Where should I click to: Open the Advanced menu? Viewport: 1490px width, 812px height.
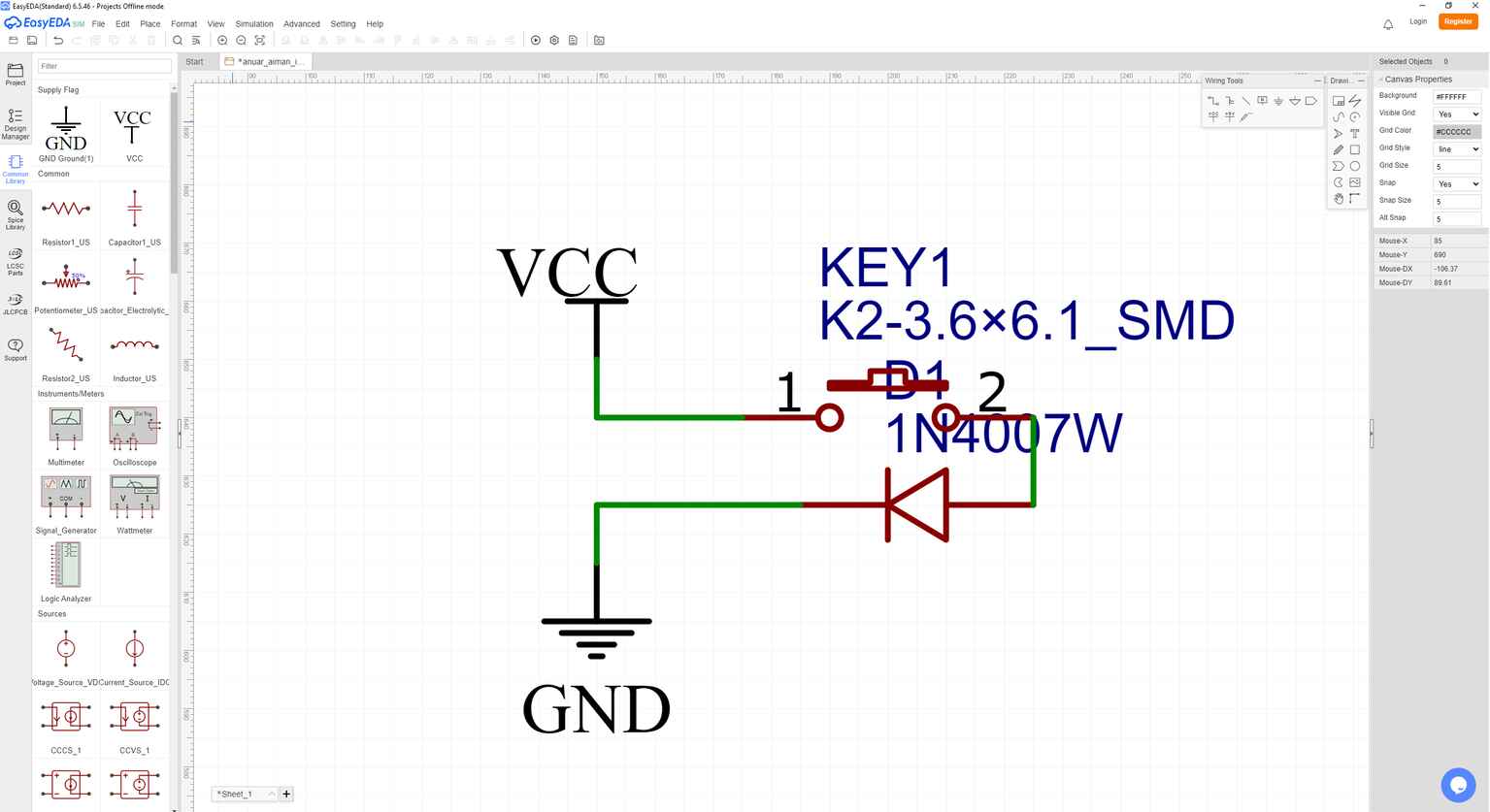[302, 23]
